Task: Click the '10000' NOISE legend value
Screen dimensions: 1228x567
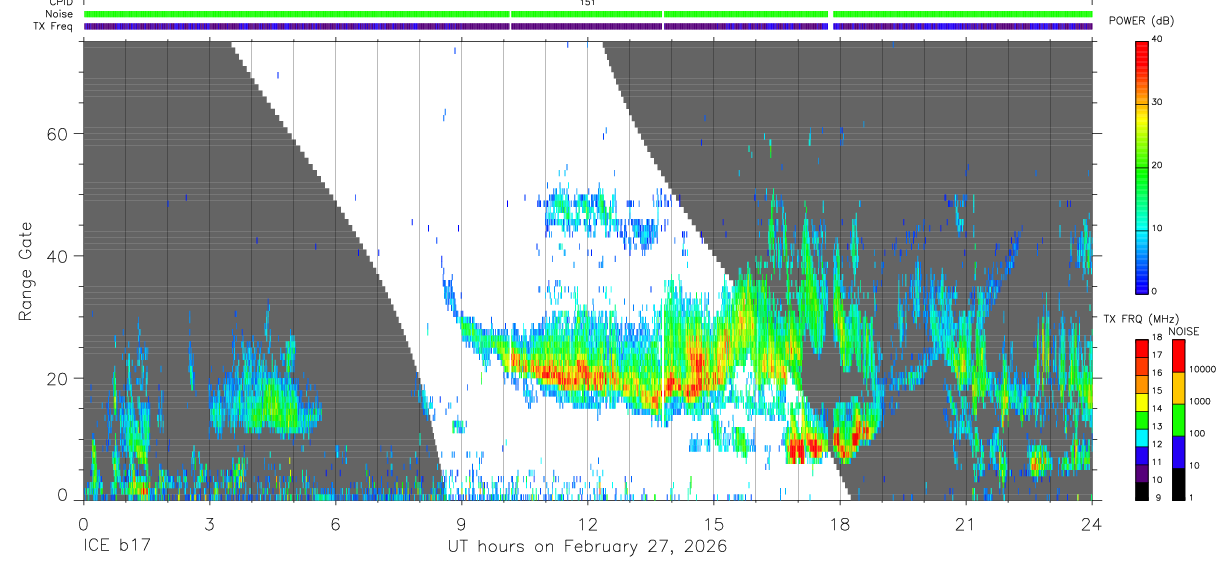Action: [x=1203, y=369]
